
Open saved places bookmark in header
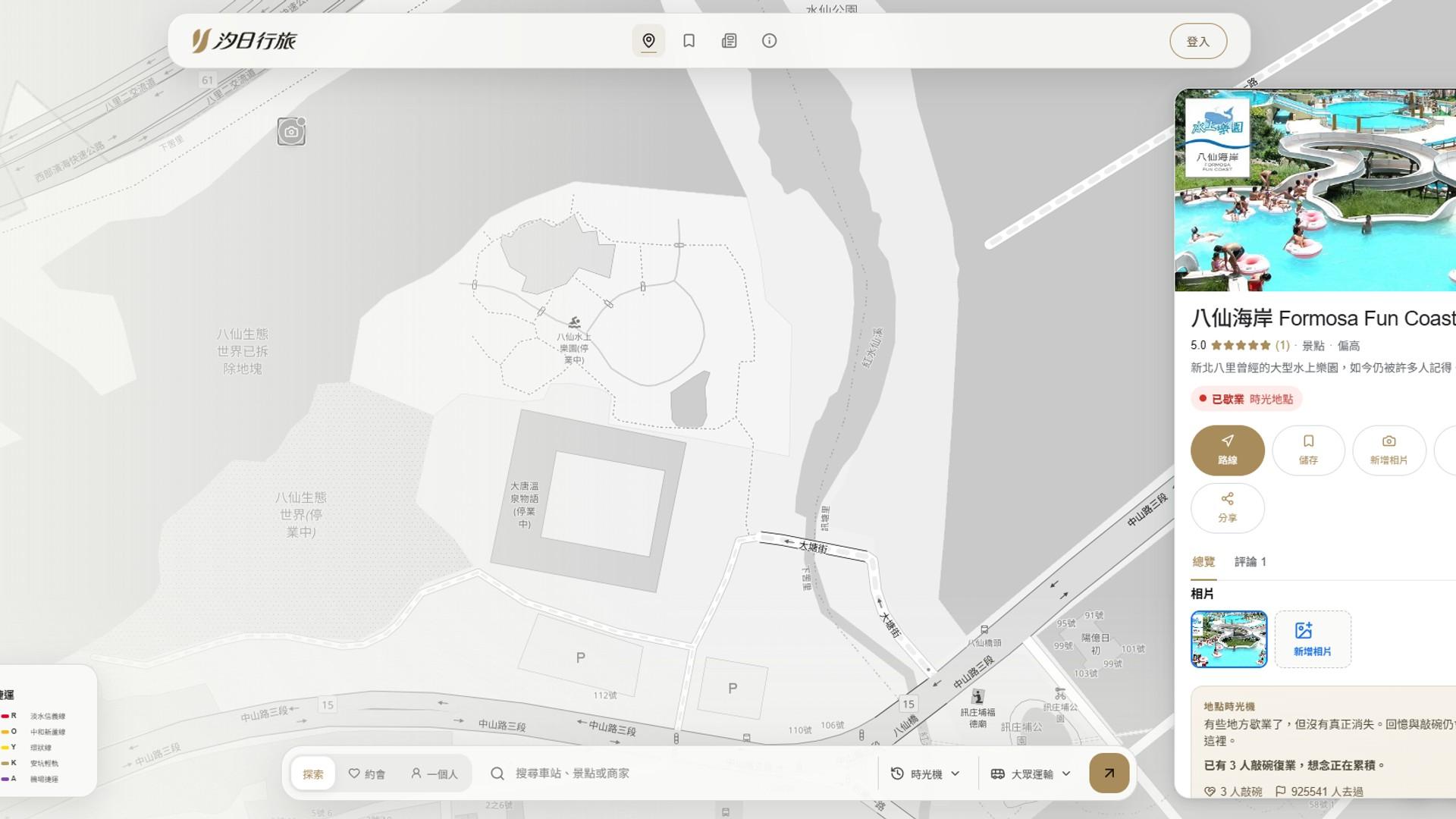689,41
